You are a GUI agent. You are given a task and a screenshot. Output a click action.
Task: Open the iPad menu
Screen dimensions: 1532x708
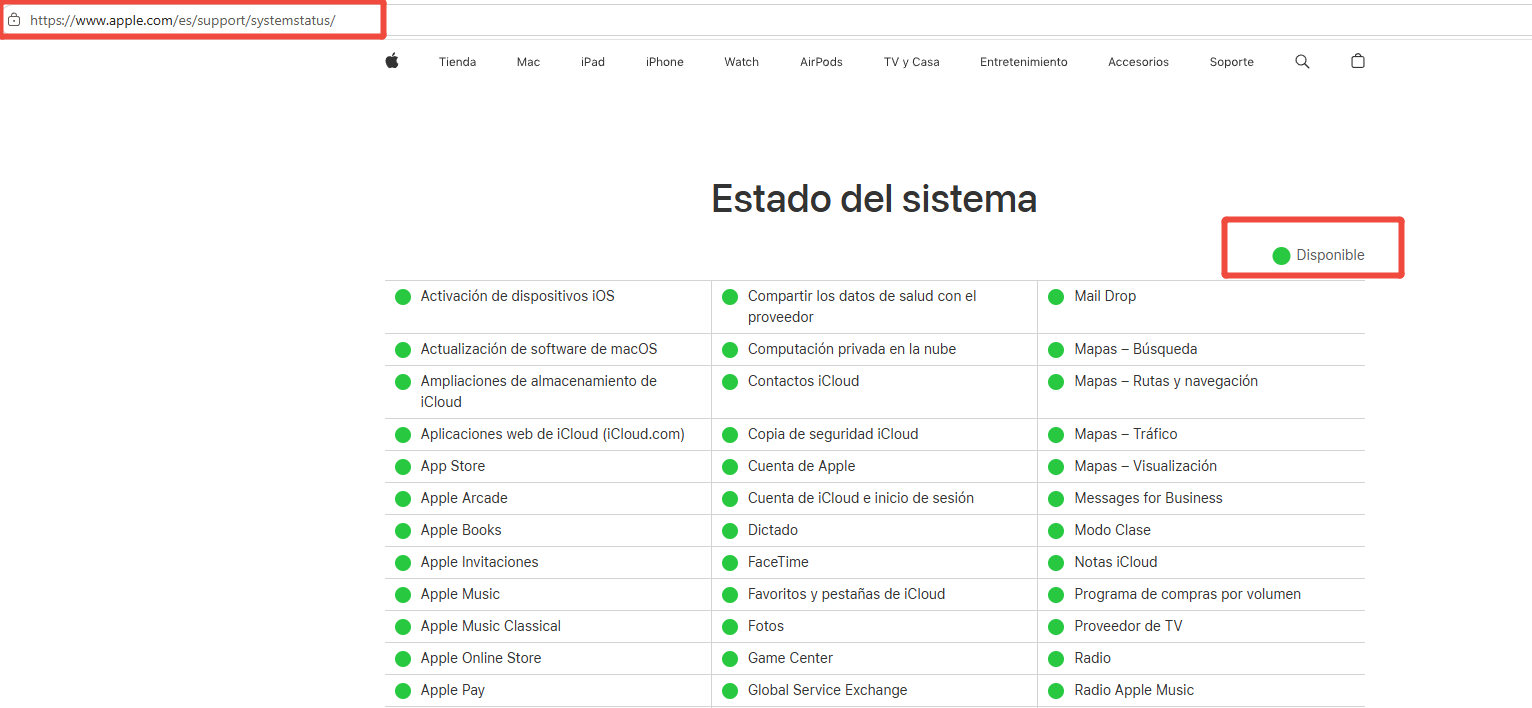tap(593, 62)
